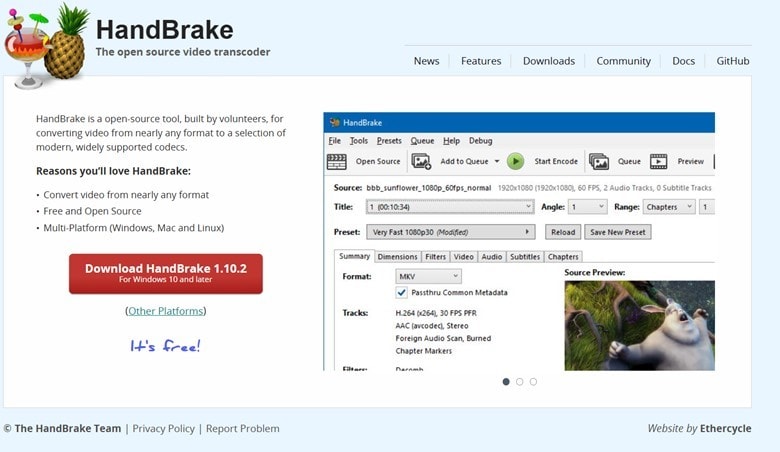Click the Open Source toolbar label

tap(378, 161)
